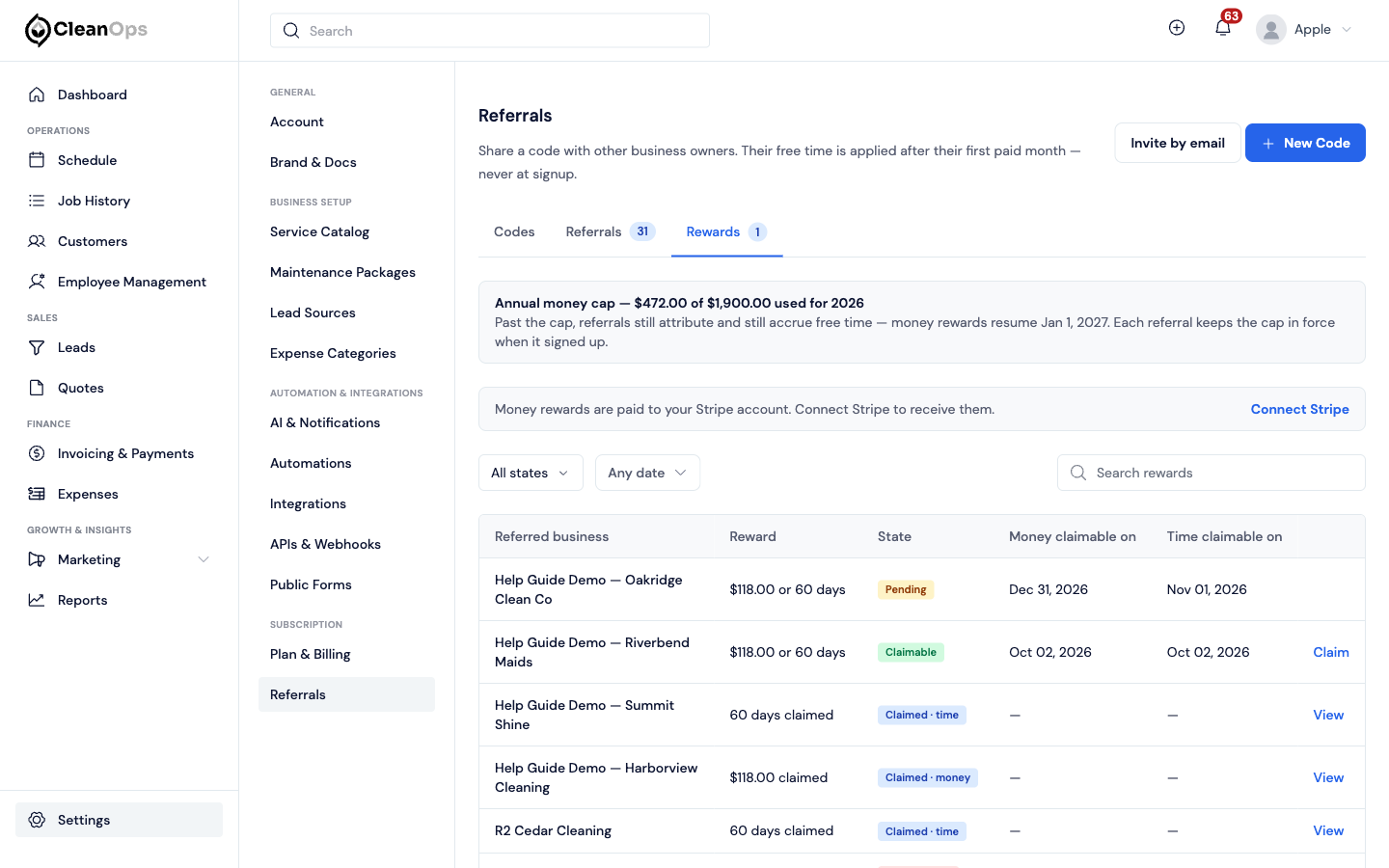Open the Integrations settings page
Viewport: 1389px width, 868px height.
308,503
